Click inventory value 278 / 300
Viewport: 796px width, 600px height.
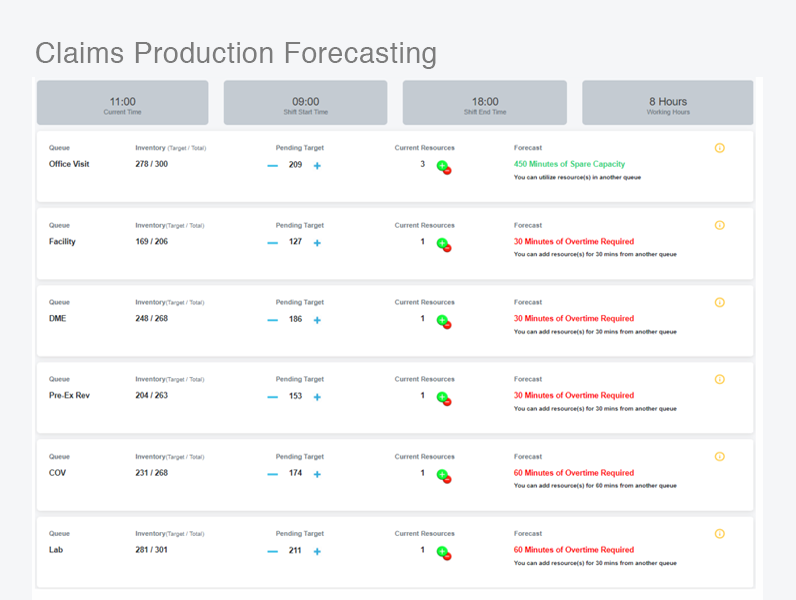[151, 164]
